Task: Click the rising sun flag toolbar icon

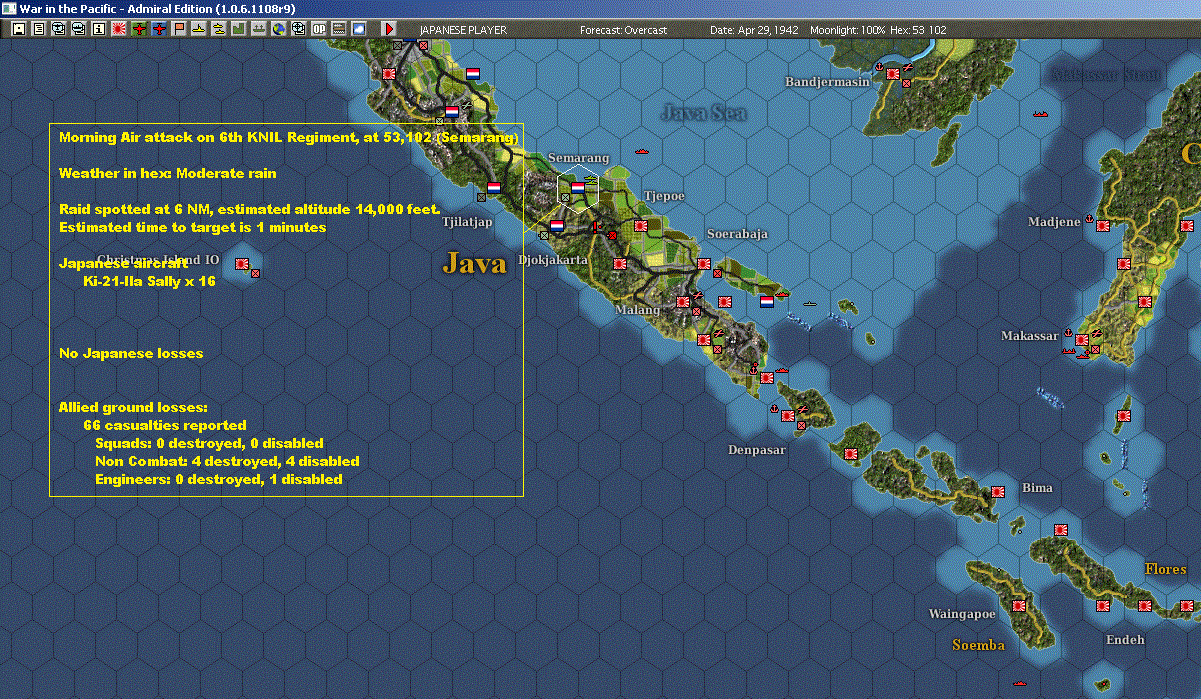Action: click(x=119, y=29)
